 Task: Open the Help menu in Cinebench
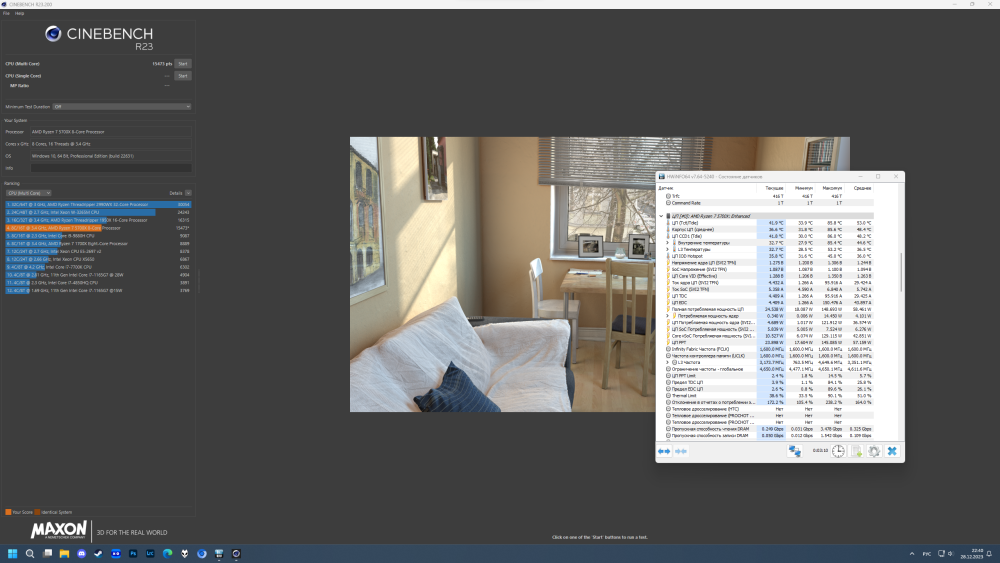point(20,14)
